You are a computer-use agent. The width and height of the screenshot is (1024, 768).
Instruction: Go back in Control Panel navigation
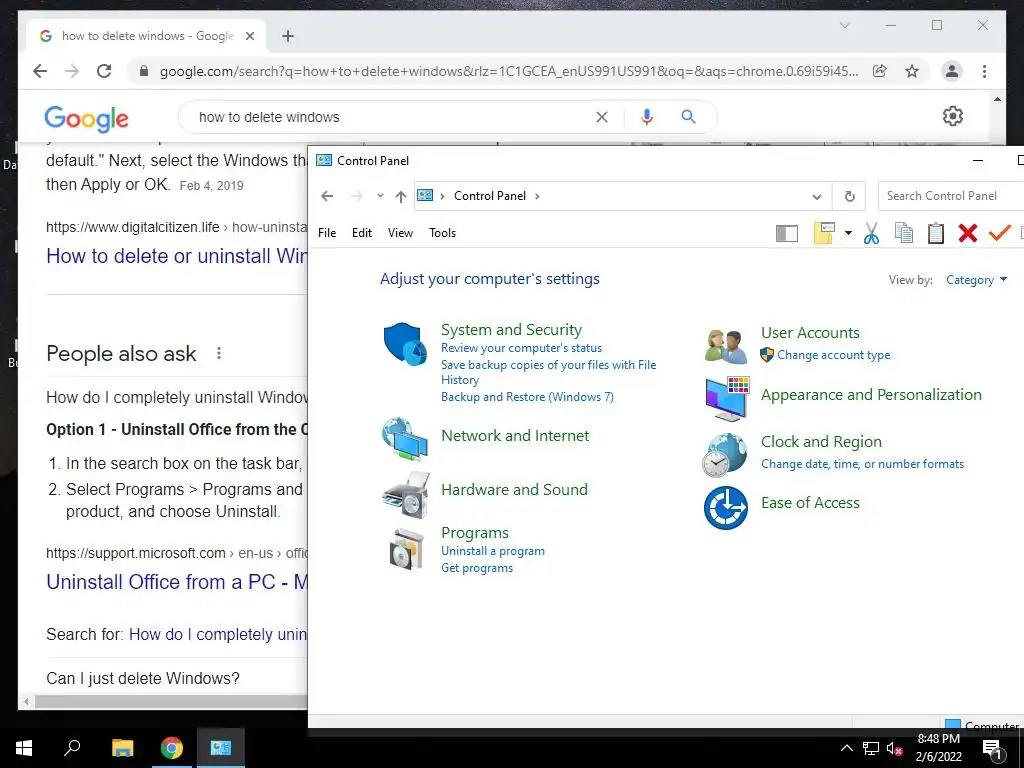[x=327, y=196]
